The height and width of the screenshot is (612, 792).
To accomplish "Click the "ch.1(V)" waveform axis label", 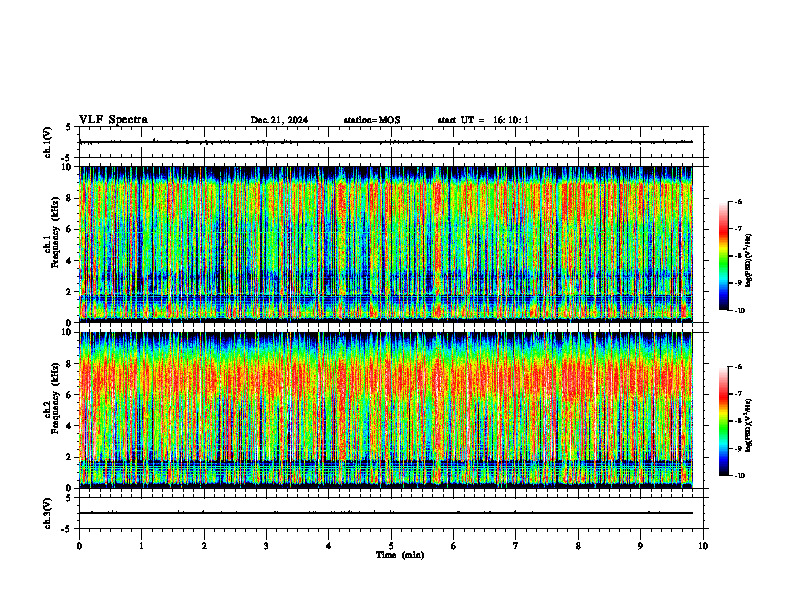I will [x=48, y=142].
